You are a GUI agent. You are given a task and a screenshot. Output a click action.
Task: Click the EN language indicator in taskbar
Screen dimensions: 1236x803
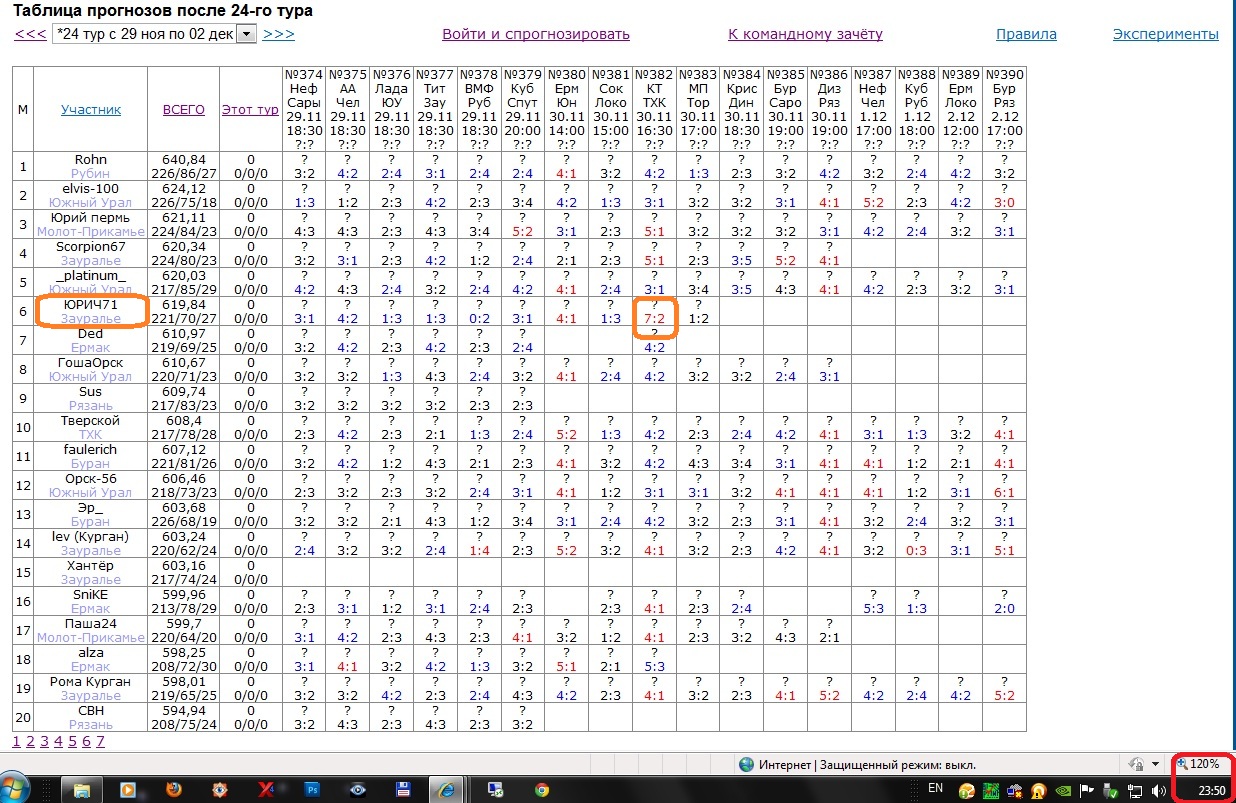(x=936, y=789)
